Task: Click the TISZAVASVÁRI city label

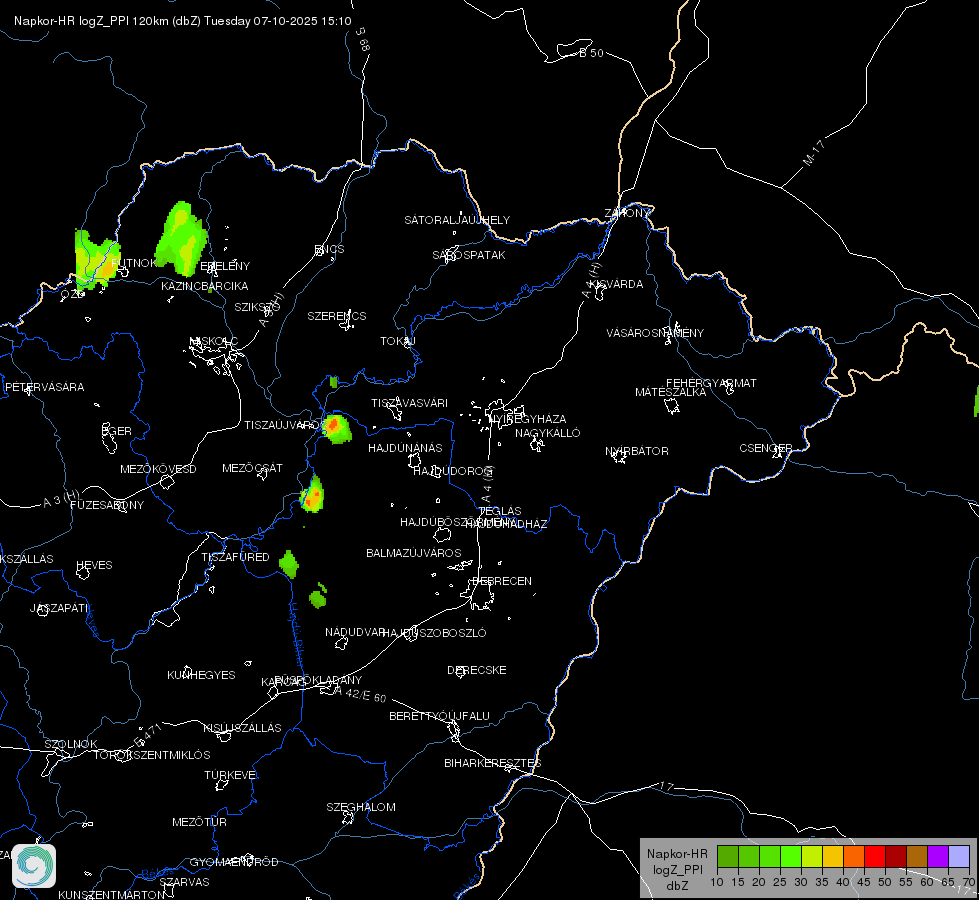Action: click(x=410, y=403)
